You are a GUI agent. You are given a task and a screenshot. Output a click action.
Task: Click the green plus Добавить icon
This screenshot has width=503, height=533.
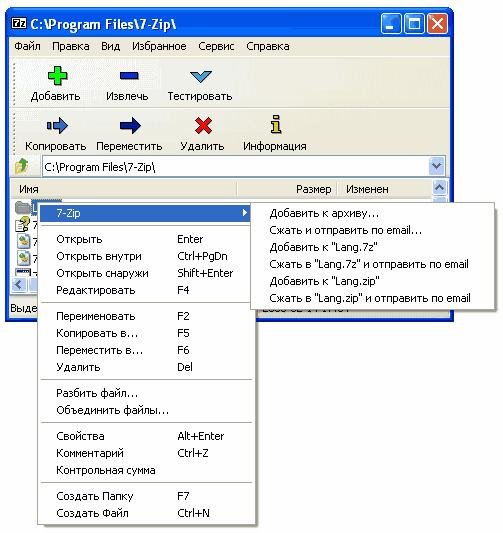tap(57, 75)
